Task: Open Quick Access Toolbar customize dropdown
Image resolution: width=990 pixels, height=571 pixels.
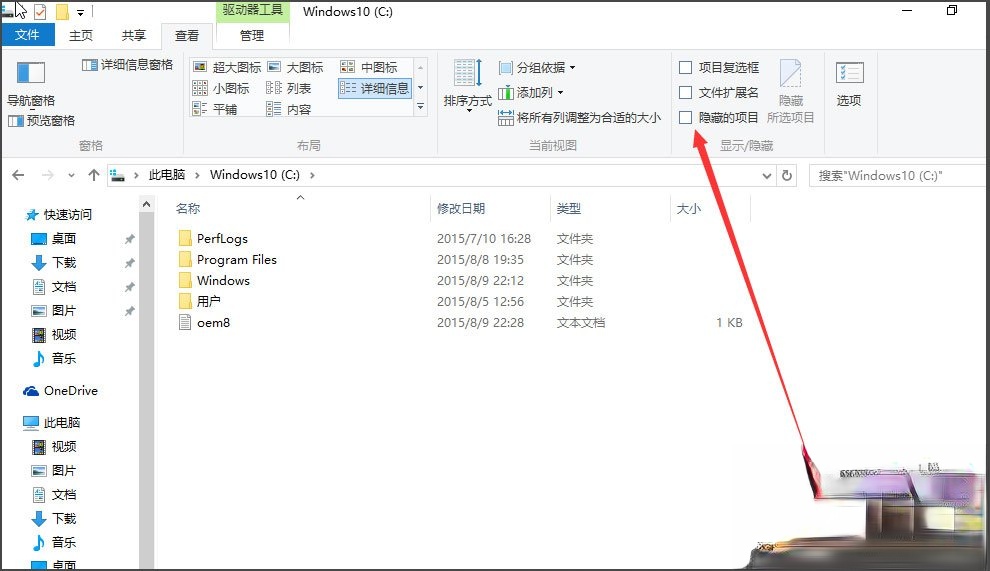Action: pos(80,12)
